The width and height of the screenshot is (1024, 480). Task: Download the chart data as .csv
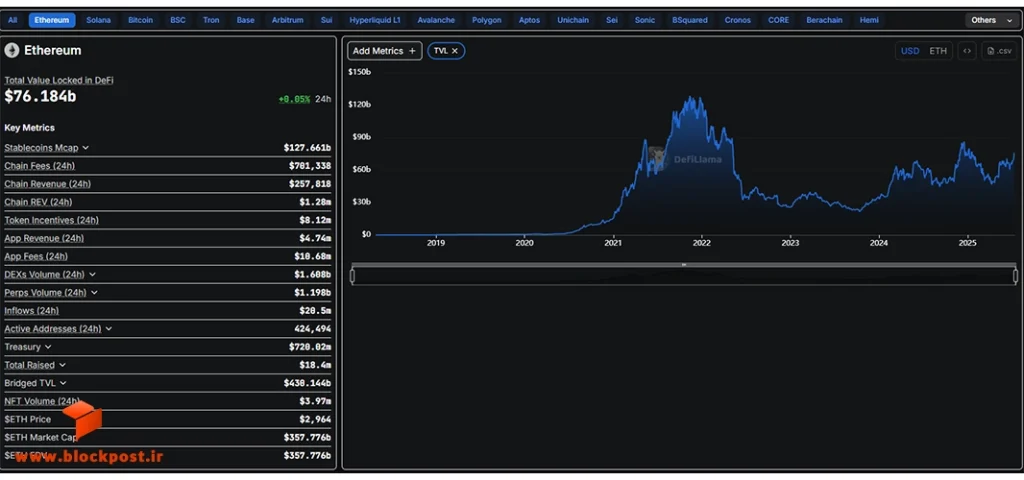pyautogui.click(x=999, y=51)
